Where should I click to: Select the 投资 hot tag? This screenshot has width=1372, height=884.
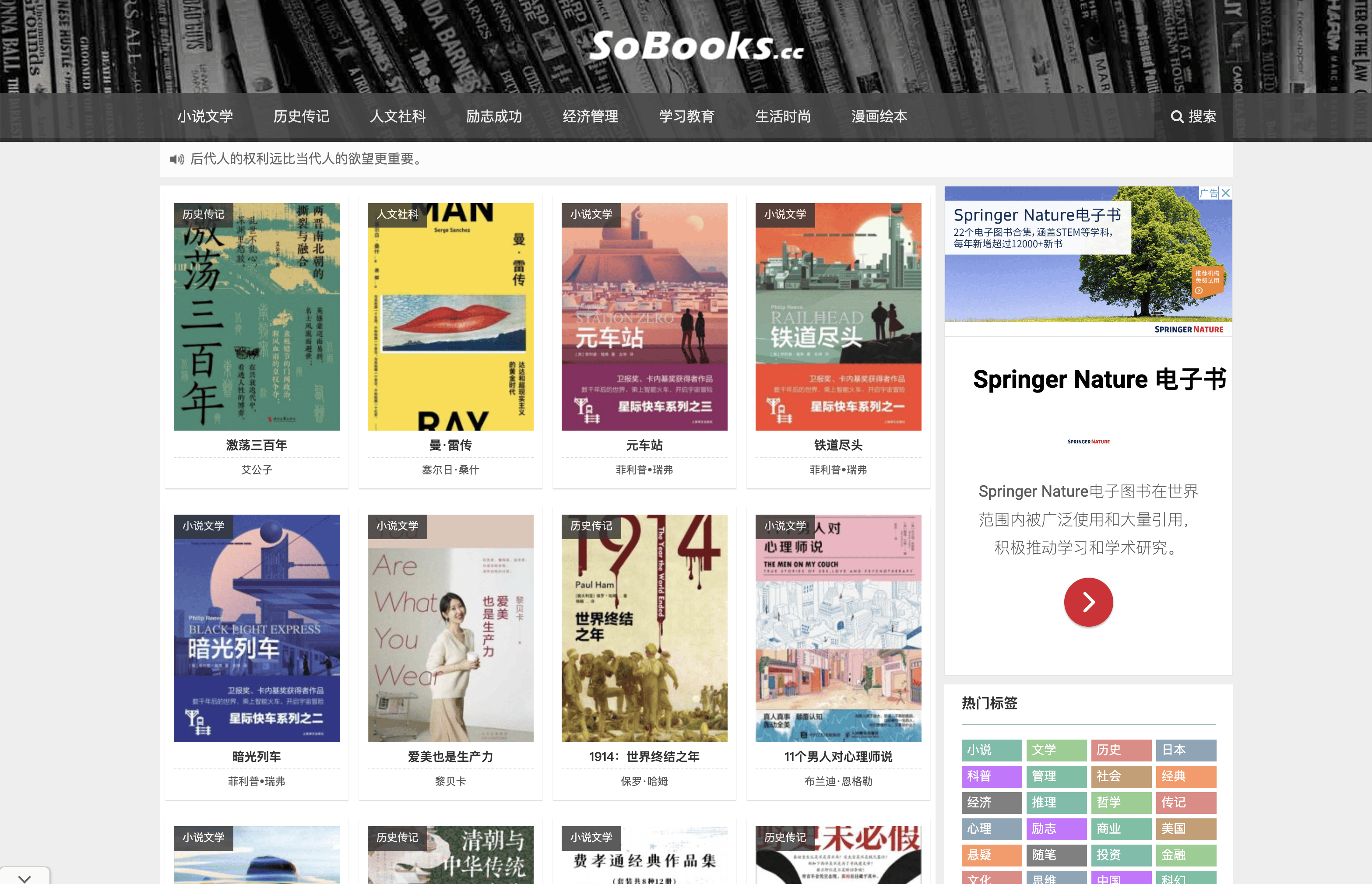coord(1121,855)
